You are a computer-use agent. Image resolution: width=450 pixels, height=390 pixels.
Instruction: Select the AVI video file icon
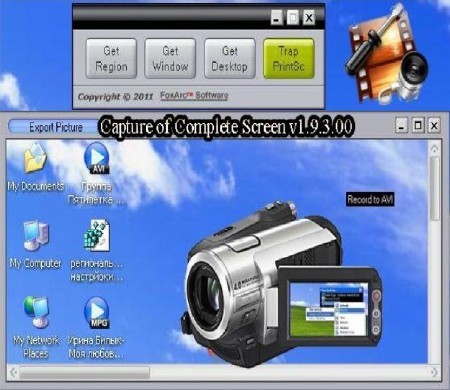(96, 158)
